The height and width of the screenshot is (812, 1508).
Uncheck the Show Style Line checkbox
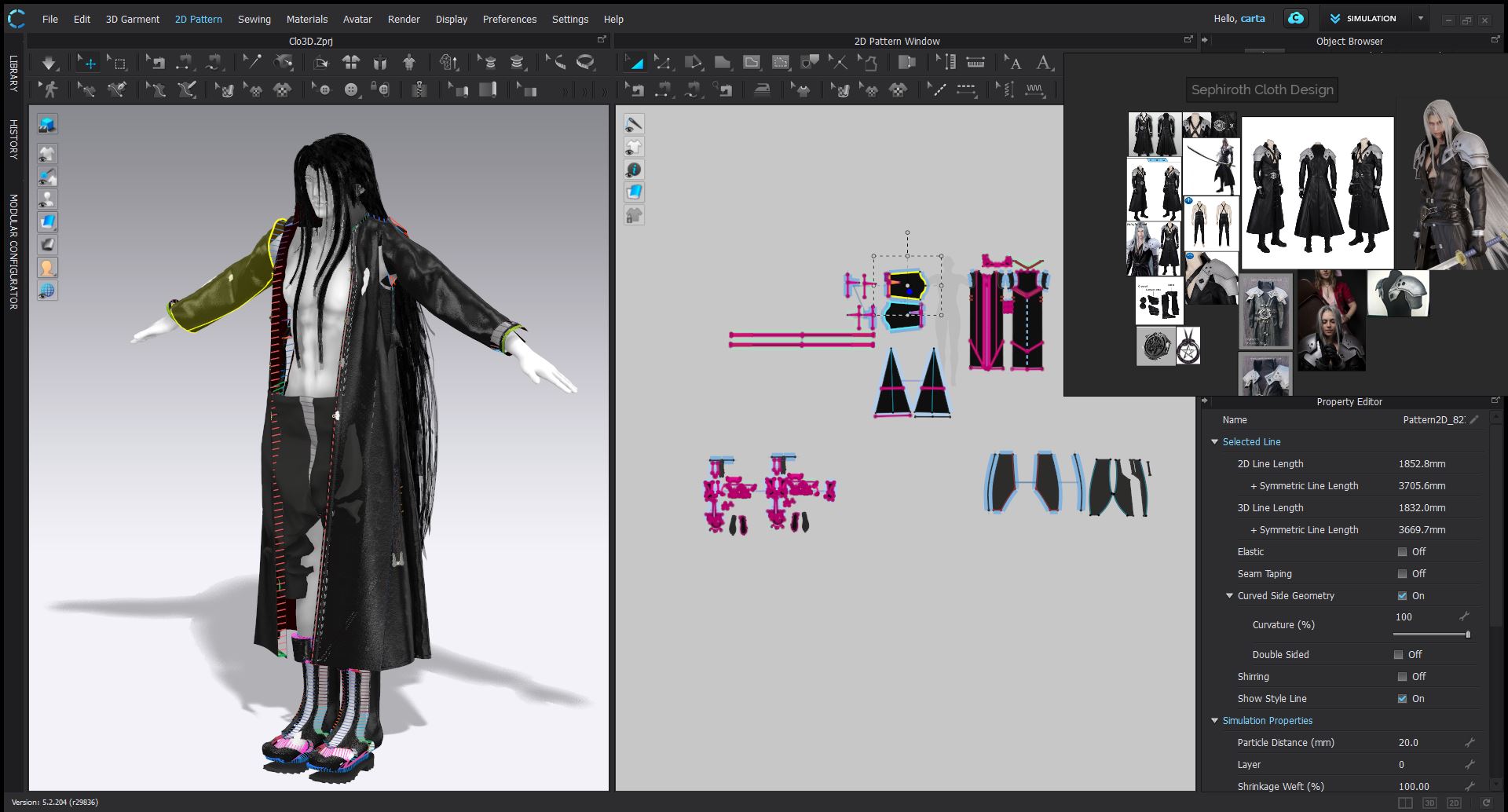coord(1402,699)
